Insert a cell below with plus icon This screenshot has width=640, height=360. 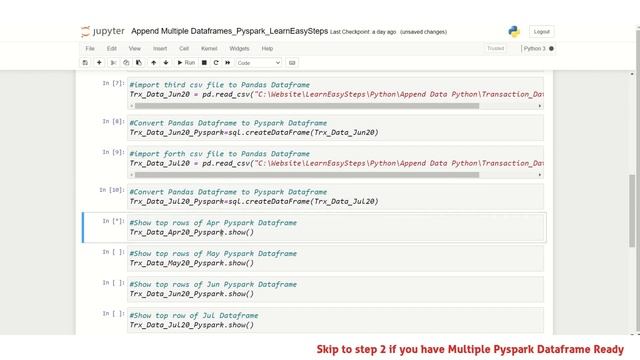coord(99,63)
